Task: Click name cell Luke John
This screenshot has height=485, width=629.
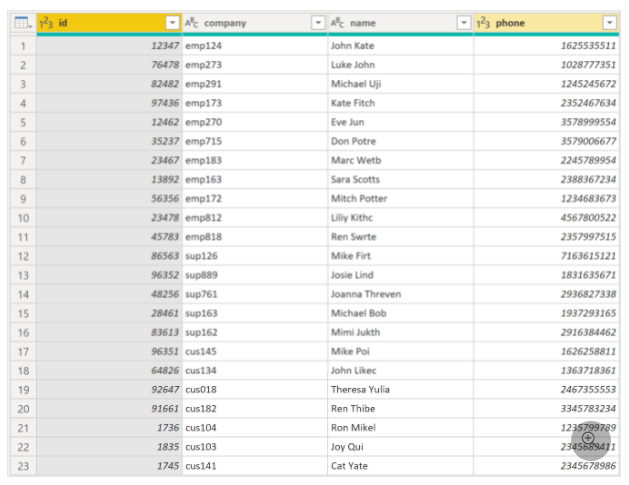Action: click(x=401, y=65)
